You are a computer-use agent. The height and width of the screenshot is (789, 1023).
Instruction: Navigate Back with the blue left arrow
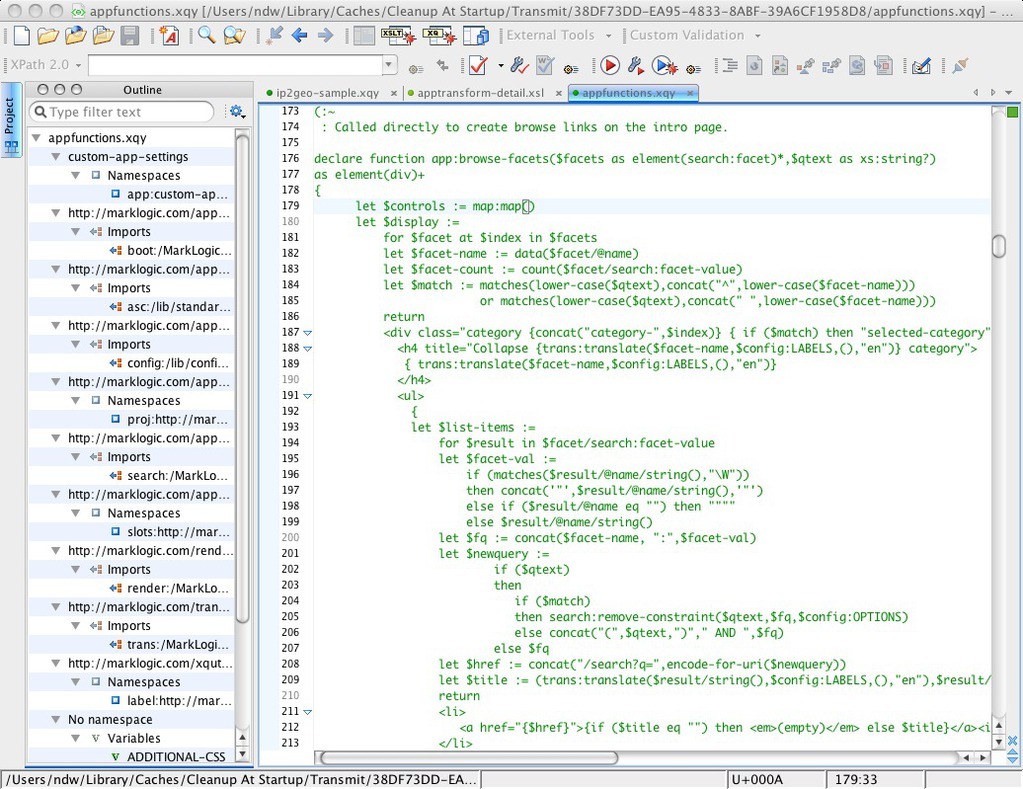pos(299,35)
